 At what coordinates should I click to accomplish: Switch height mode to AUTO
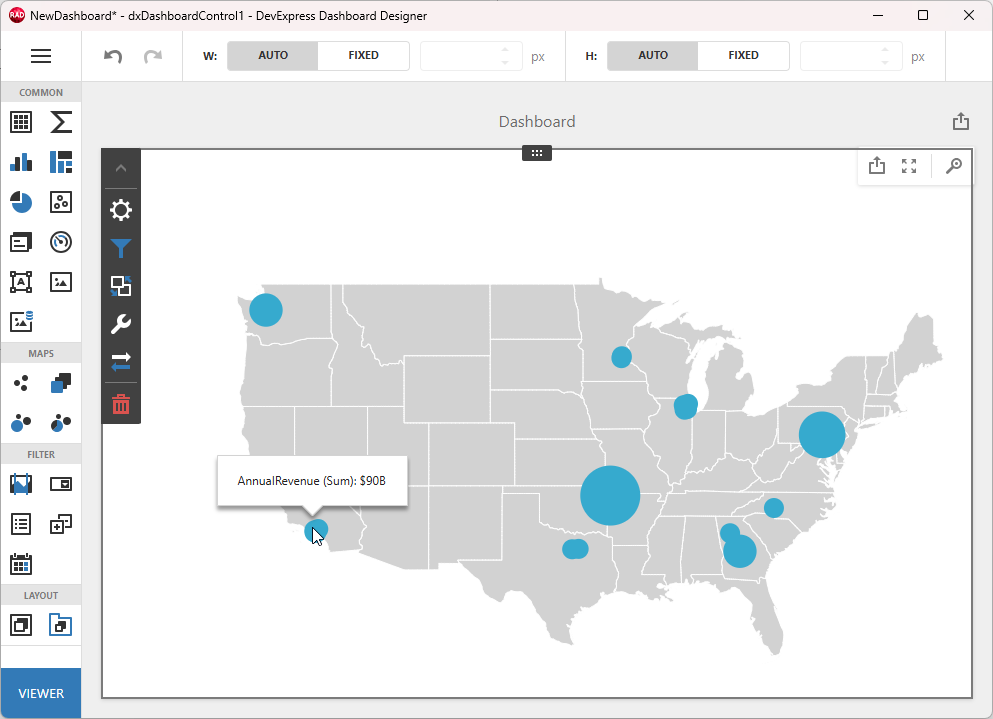point(652,56)
